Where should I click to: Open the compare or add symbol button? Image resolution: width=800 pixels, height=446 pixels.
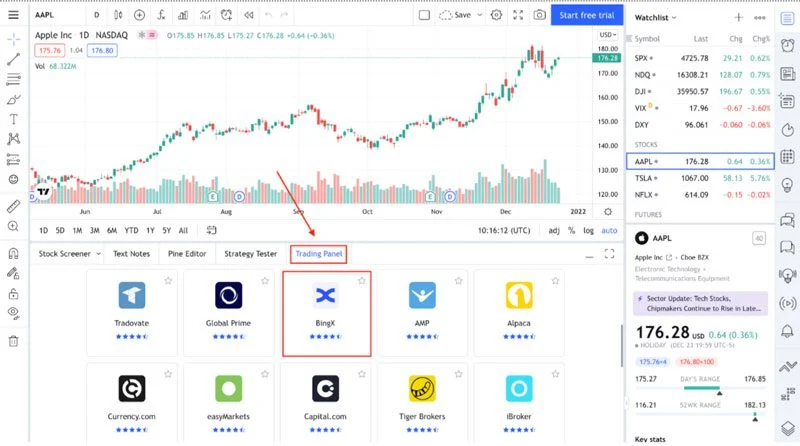(139, 15)
